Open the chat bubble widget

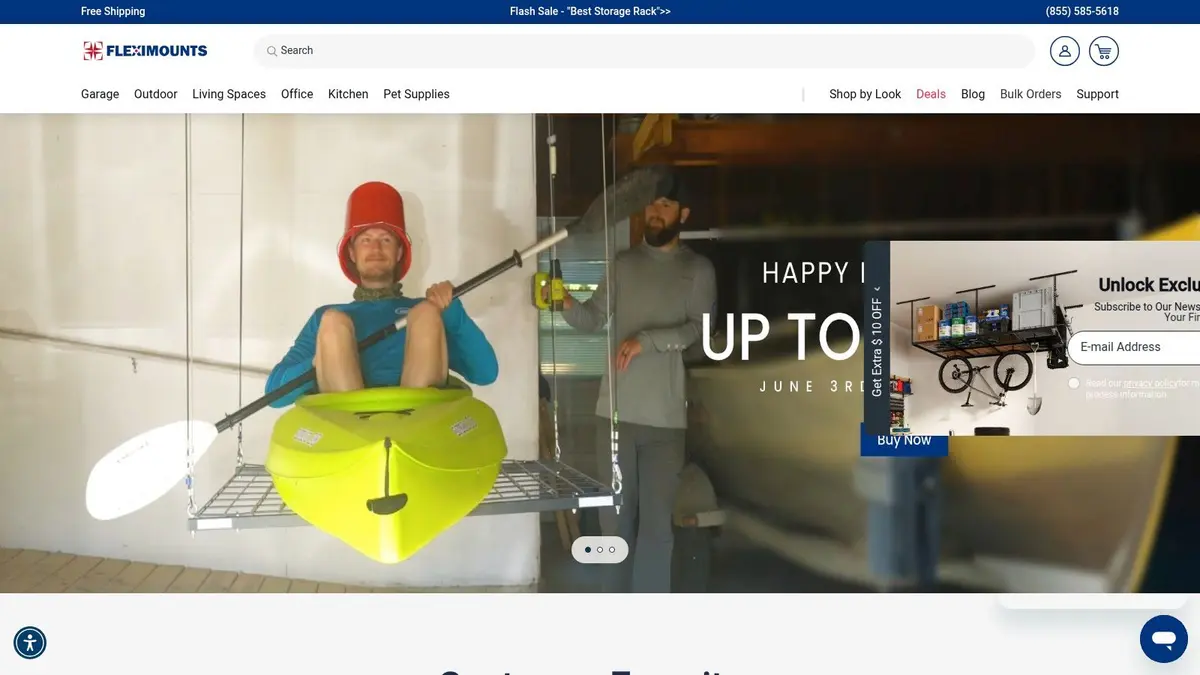pyautogui.click(x=1164, y=638)
